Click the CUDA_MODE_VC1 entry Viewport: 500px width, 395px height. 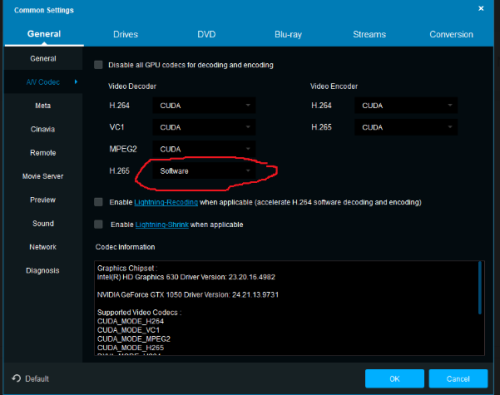[128, 330]
